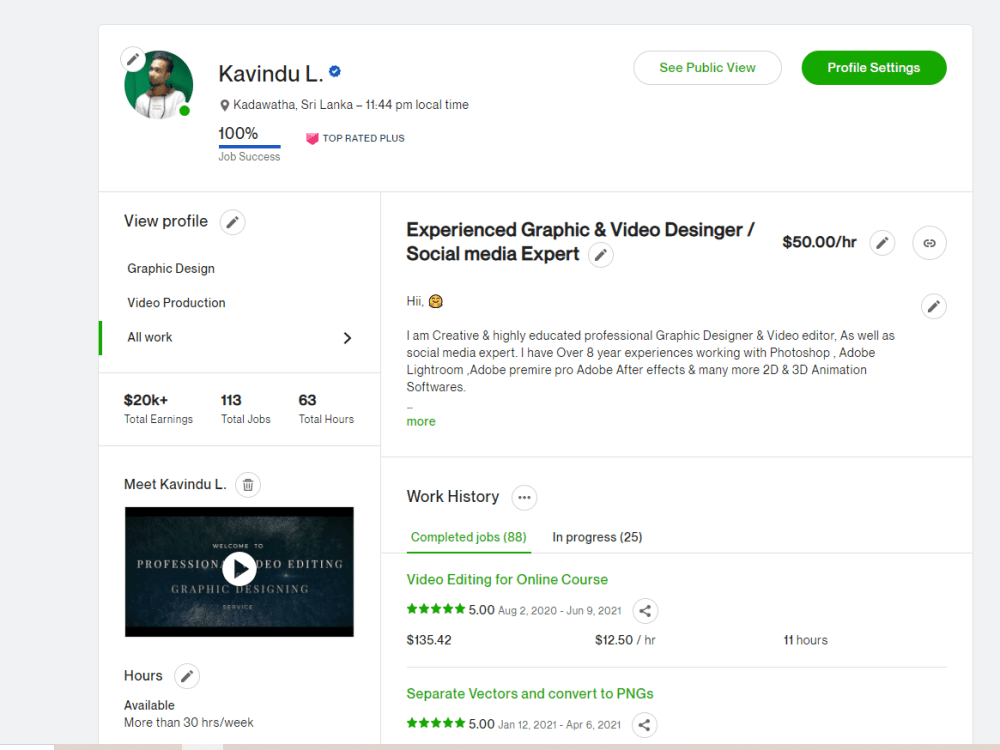The image size is (1000, 750).
Task: Click the $135.42 earnings amount
Action: coord(429,640)
